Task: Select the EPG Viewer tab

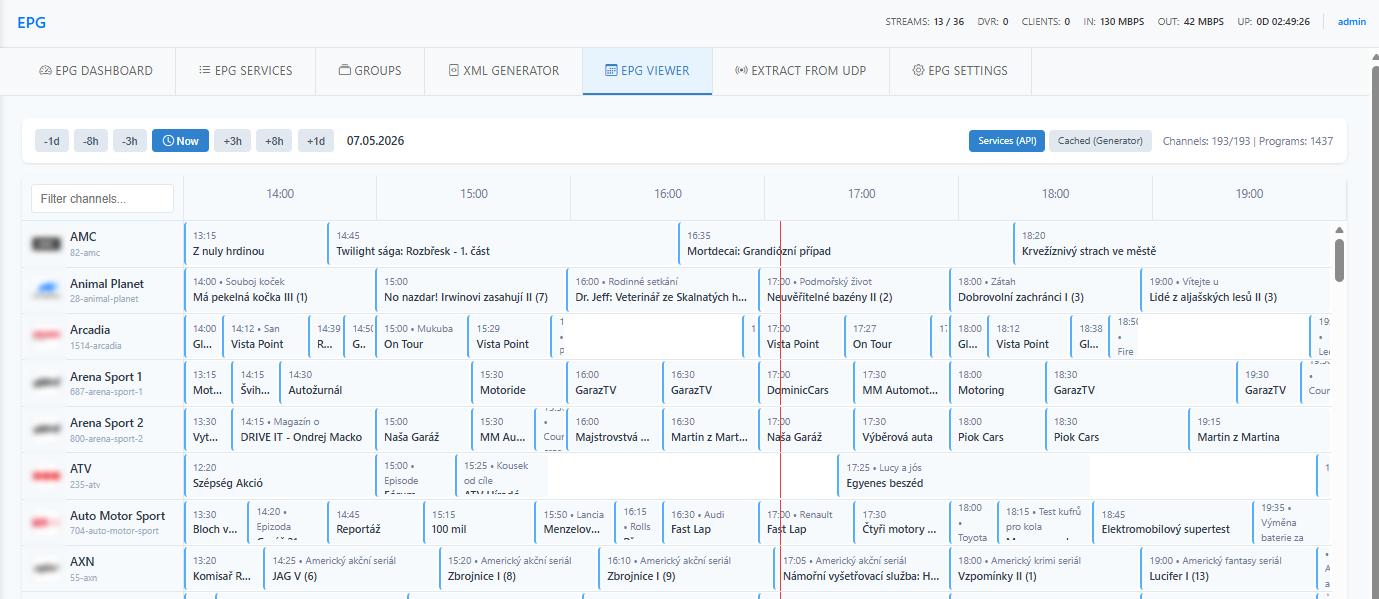Action: click(647, 71)
